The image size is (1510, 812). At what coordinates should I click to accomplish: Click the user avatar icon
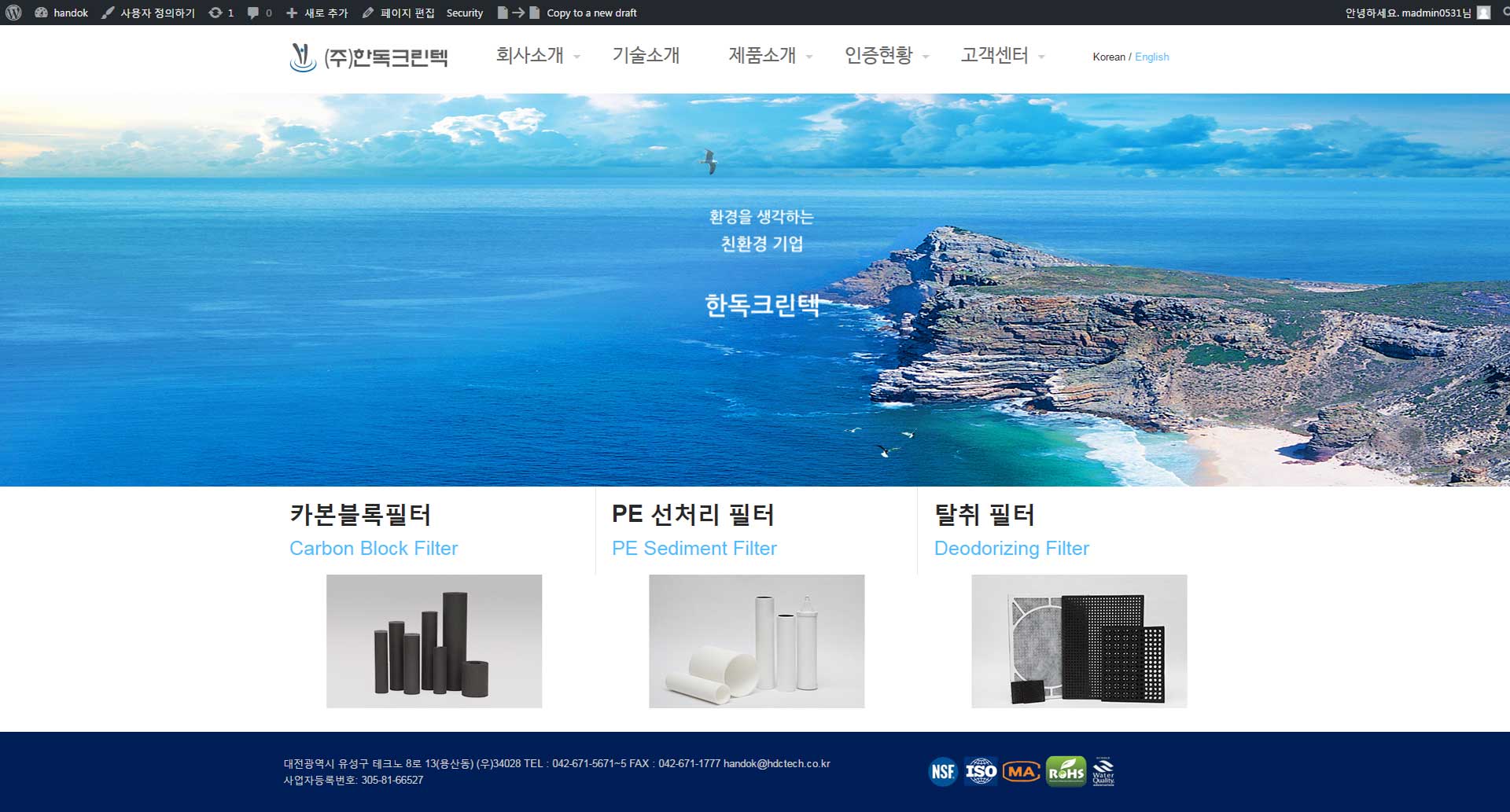(x=1483, y=13)
